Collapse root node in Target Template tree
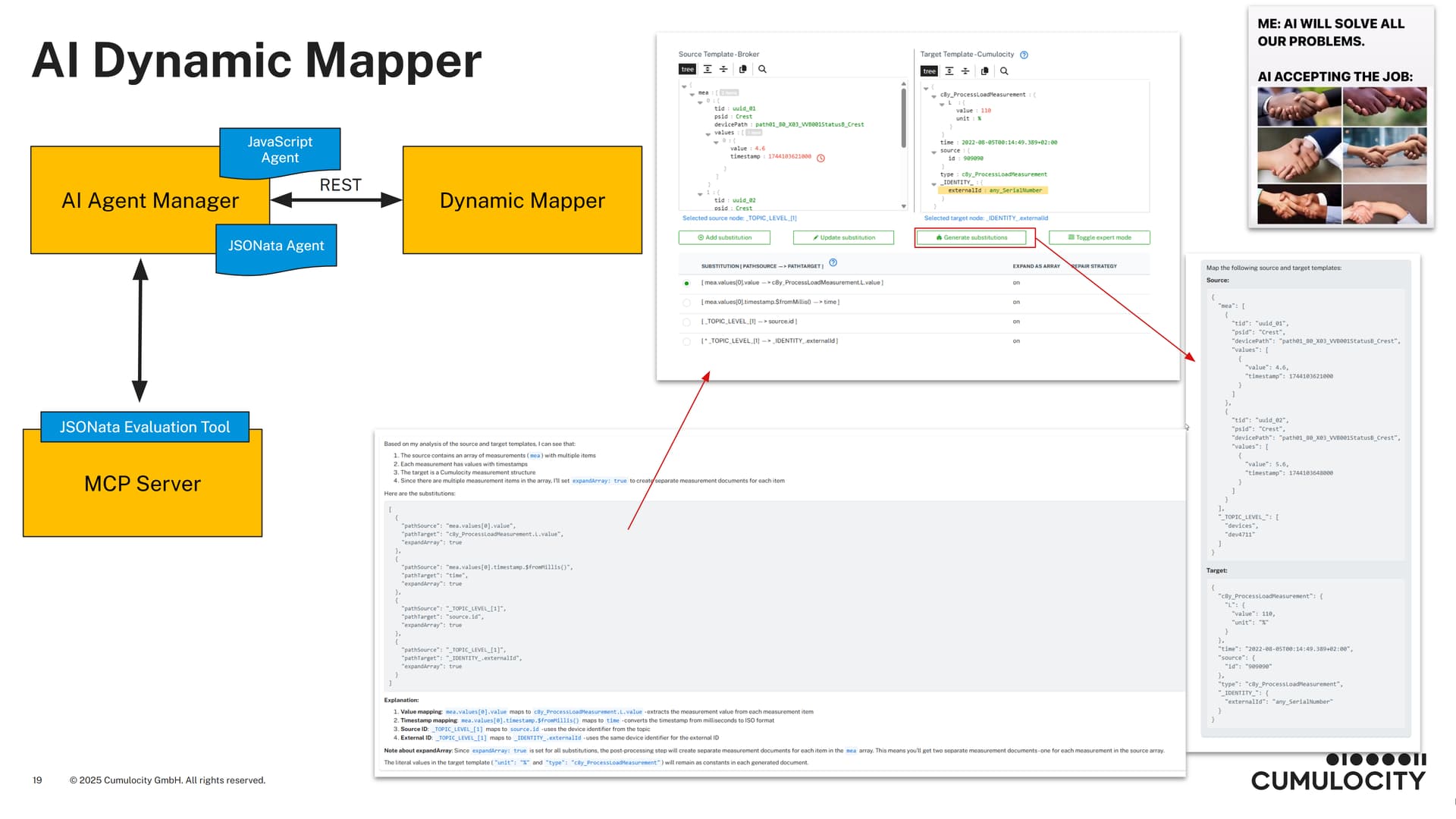 [925, 89]
